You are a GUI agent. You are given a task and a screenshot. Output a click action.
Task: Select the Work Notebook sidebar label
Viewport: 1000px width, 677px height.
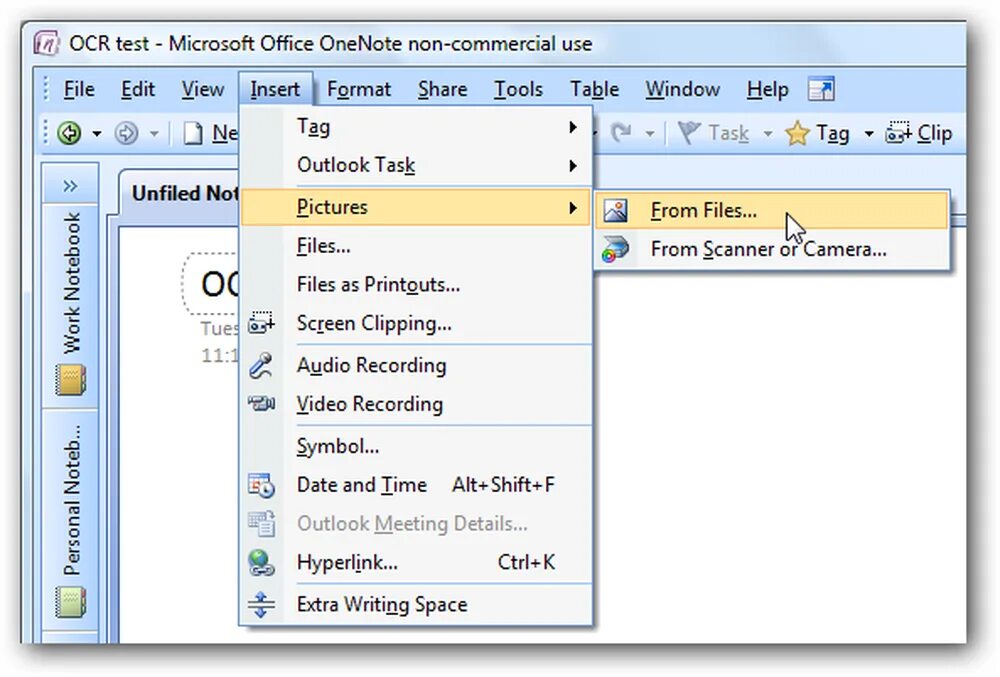71,283
